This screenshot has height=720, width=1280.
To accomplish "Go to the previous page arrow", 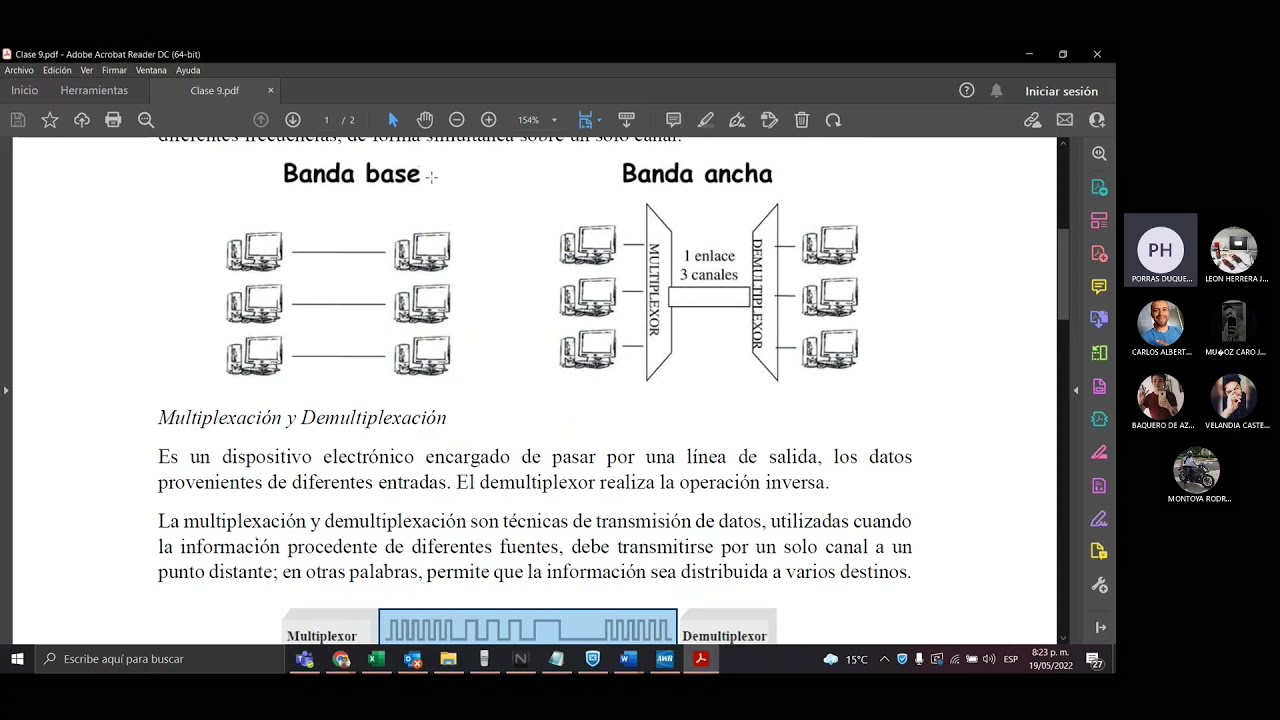I will click(261, 120).
